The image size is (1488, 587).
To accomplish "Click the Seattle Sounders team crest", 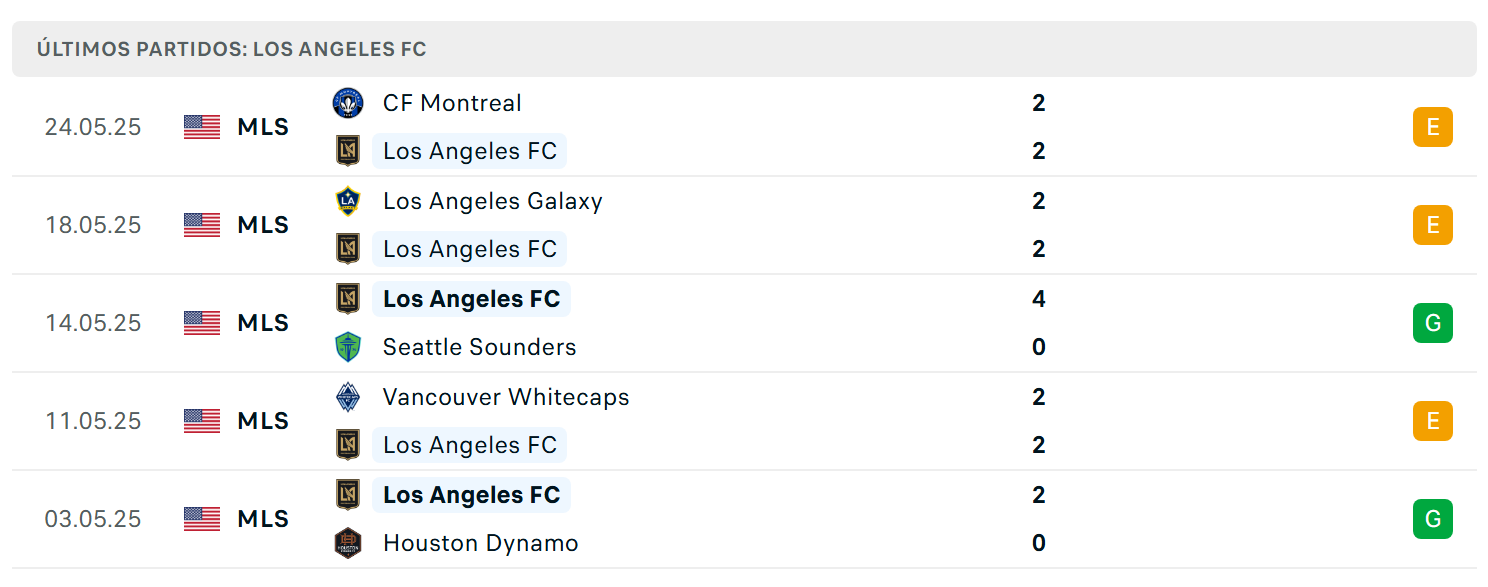I will (348, 347).
